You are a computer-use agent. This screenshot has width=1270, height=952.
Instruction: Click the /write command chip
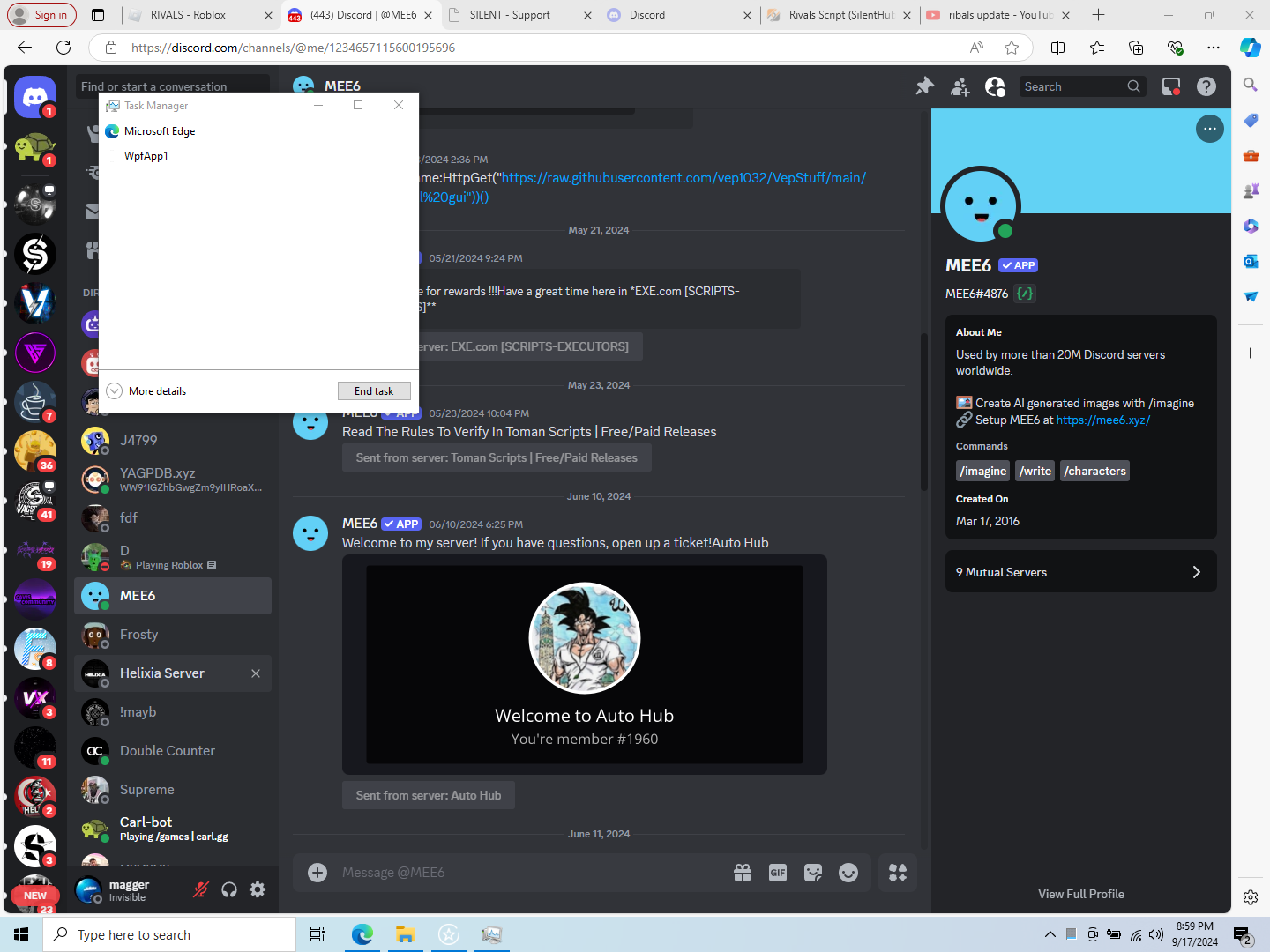(1035, 472)
